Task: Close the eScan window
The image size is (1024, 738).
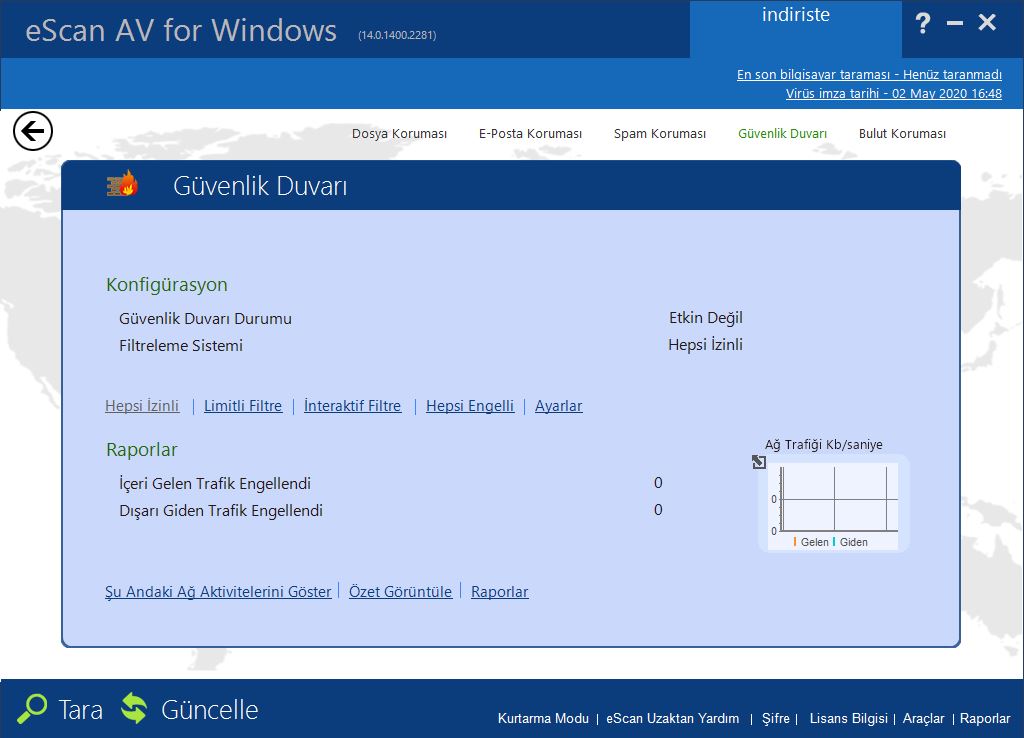Action: click(987, 23)
